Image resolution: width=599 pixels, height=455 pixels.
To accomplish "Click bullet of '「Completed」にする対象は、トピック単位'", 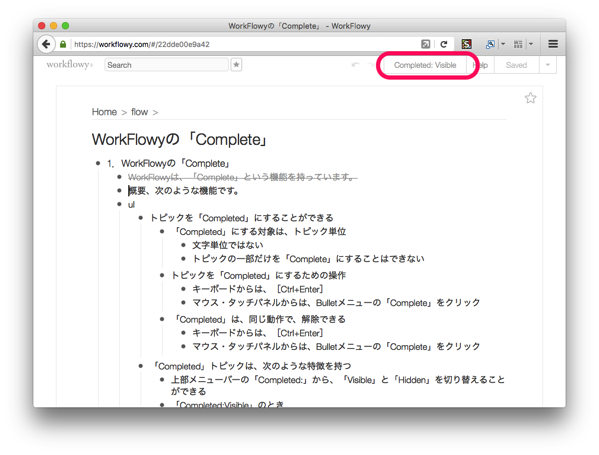I will (162, 232).
